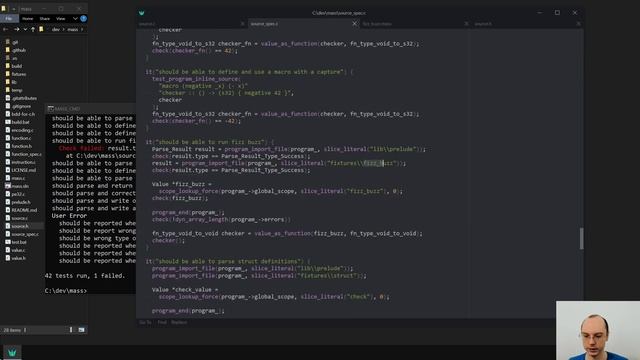
Task: Open the fixtures folder in Explorer
Action: (19, 74)
